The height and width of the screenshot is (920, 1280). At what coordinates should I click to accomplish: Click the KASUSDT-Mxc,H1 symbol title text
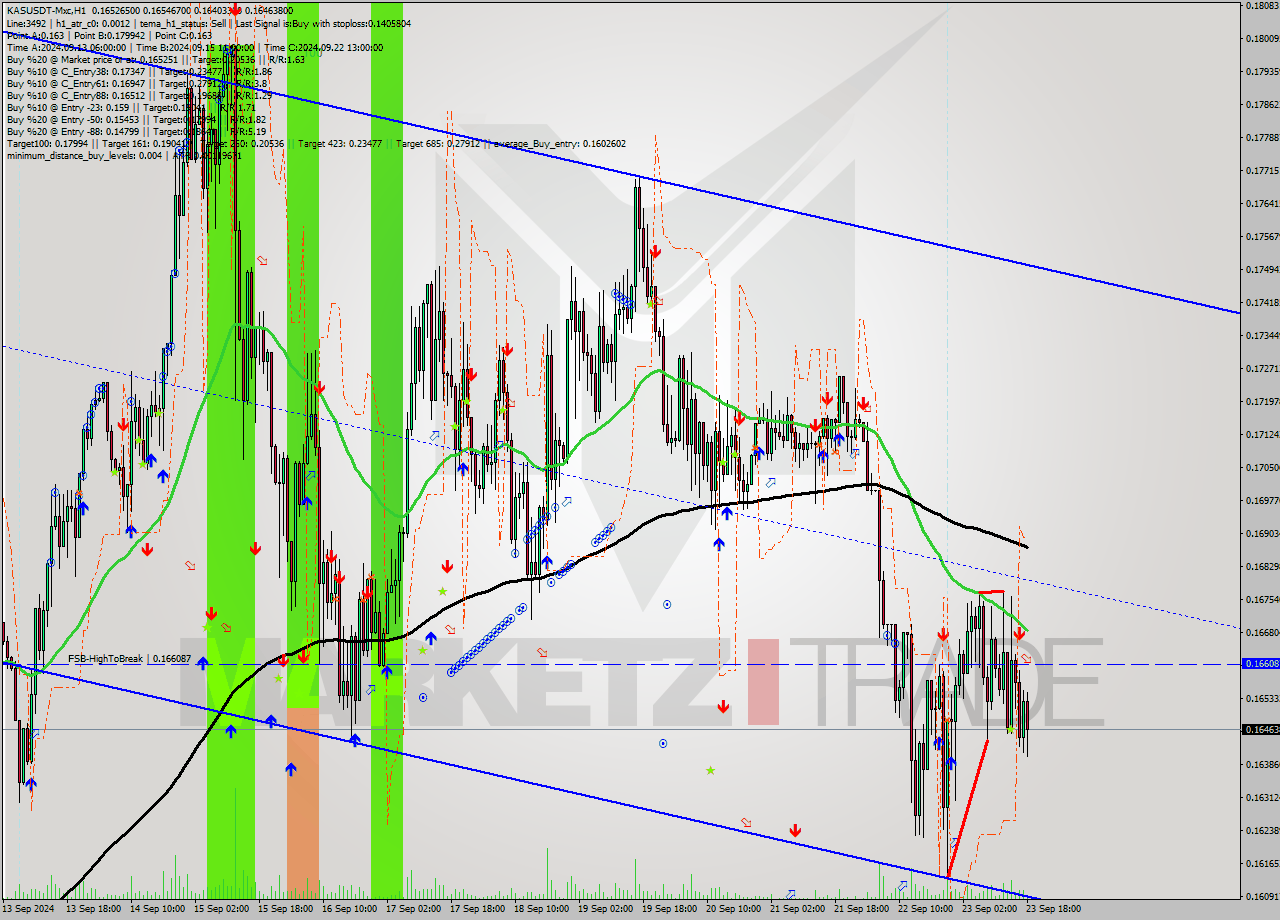click(x=46, y=11)
